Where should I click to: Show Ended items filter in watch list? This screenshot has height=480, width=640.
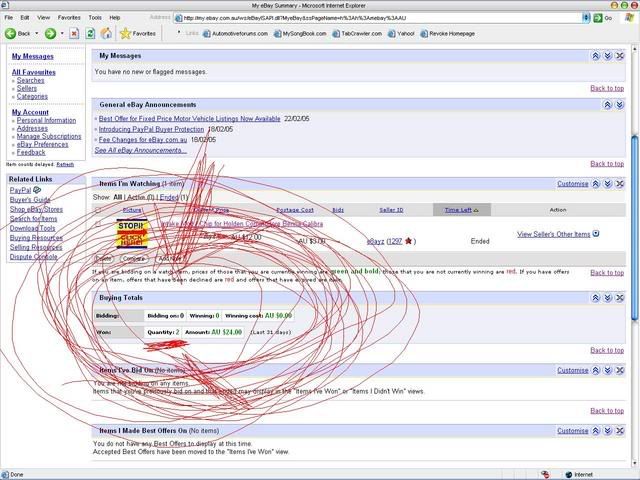coord(169,197)
